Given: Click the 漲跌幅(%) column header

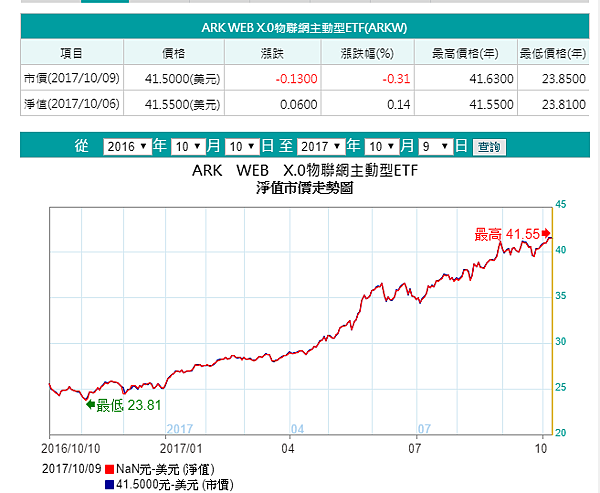Looking at the screenshot, I should [x=367, y=53].
